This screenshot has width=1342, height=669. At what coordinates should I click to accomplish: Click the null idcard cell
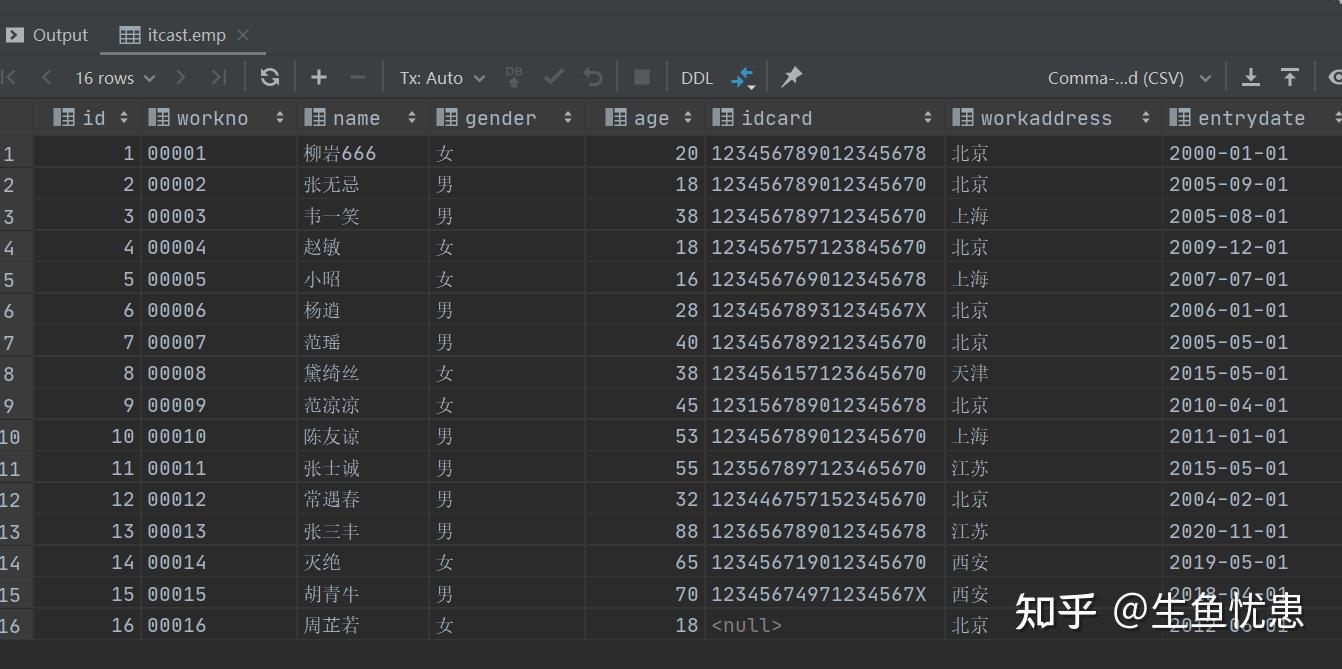[746, 625]
